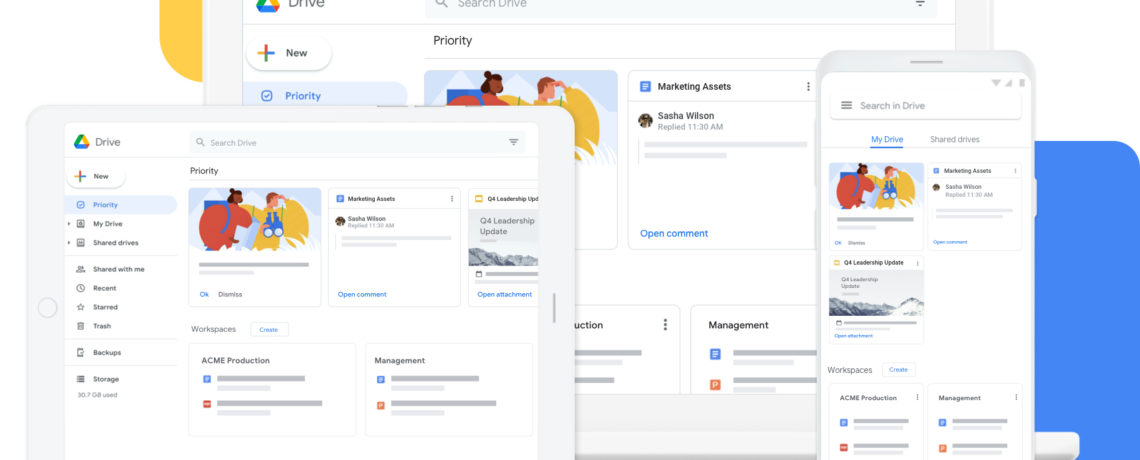Open Backups in the tablet sidebar
Viewport: 1140px width, 460px height.
pos(106,353)
